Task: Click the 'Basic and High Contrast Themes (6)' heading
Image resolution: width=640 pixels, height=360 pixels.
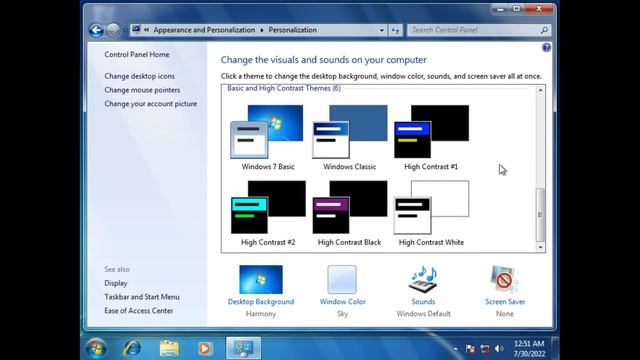Action: pos(284,88)
